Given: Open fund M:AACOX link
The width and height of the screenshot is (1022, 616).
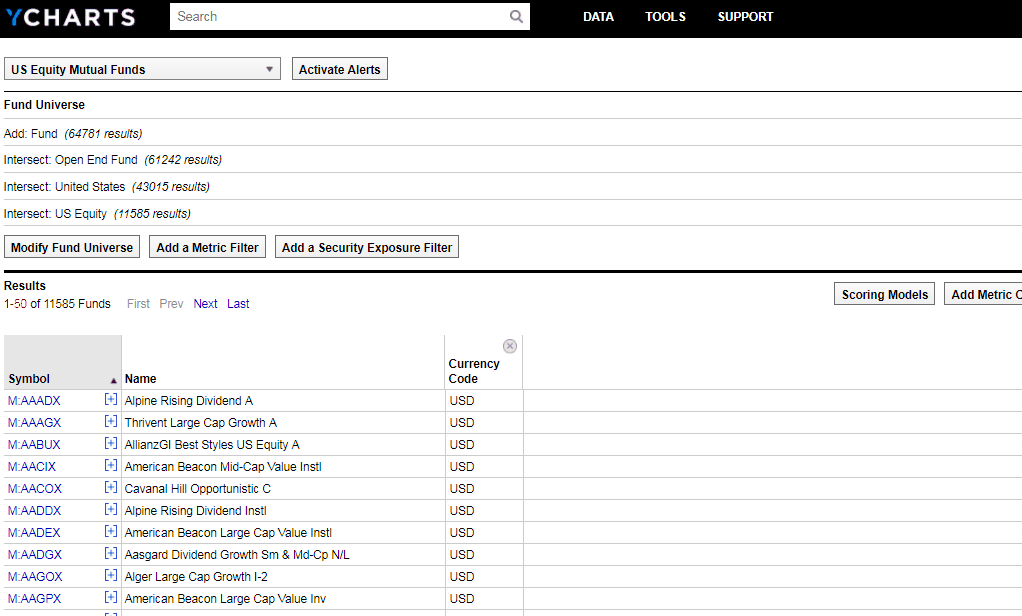Looking at the screenshot, I should (x=35, y=489).
